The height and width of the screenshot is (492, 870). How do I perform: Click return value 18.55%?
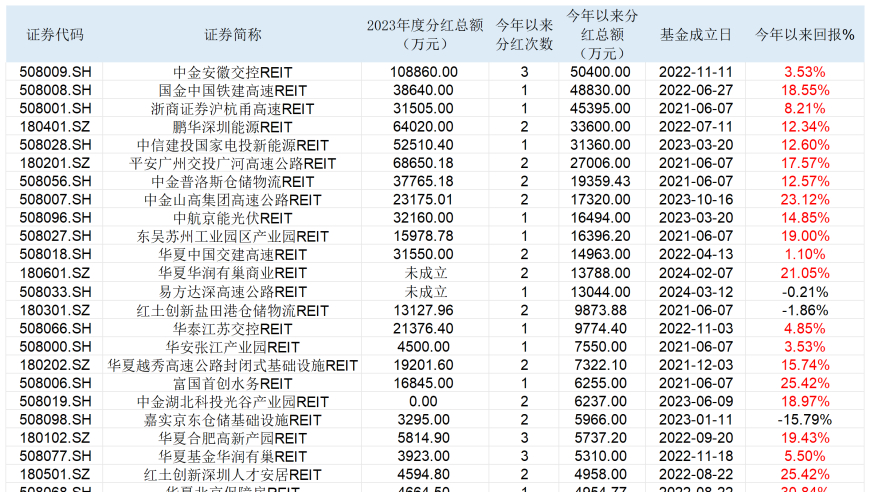point(805,90)
